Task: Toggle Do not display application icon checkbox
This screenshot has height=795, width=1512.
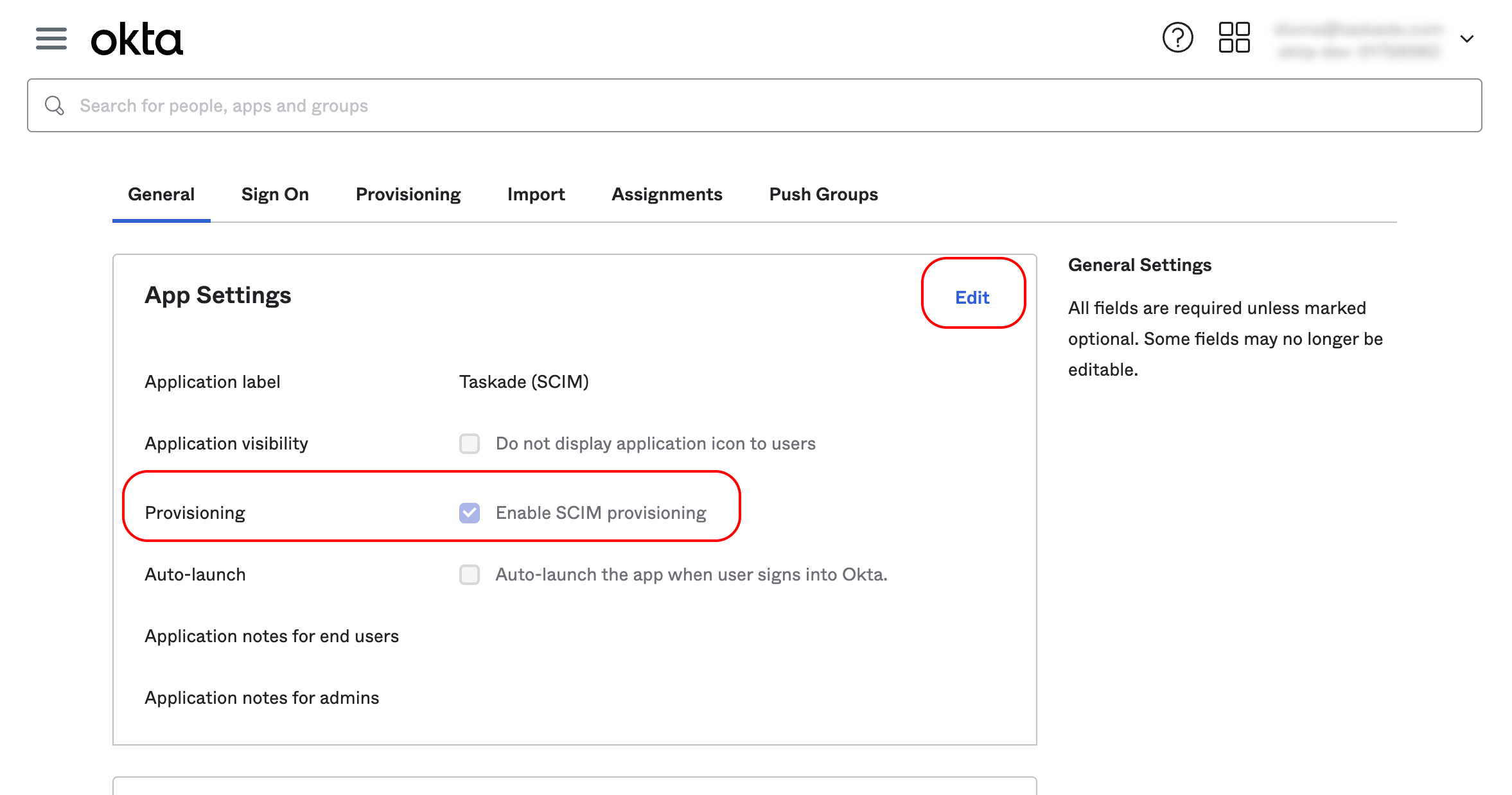Action: pyautogui.click(x=470, y=444)
